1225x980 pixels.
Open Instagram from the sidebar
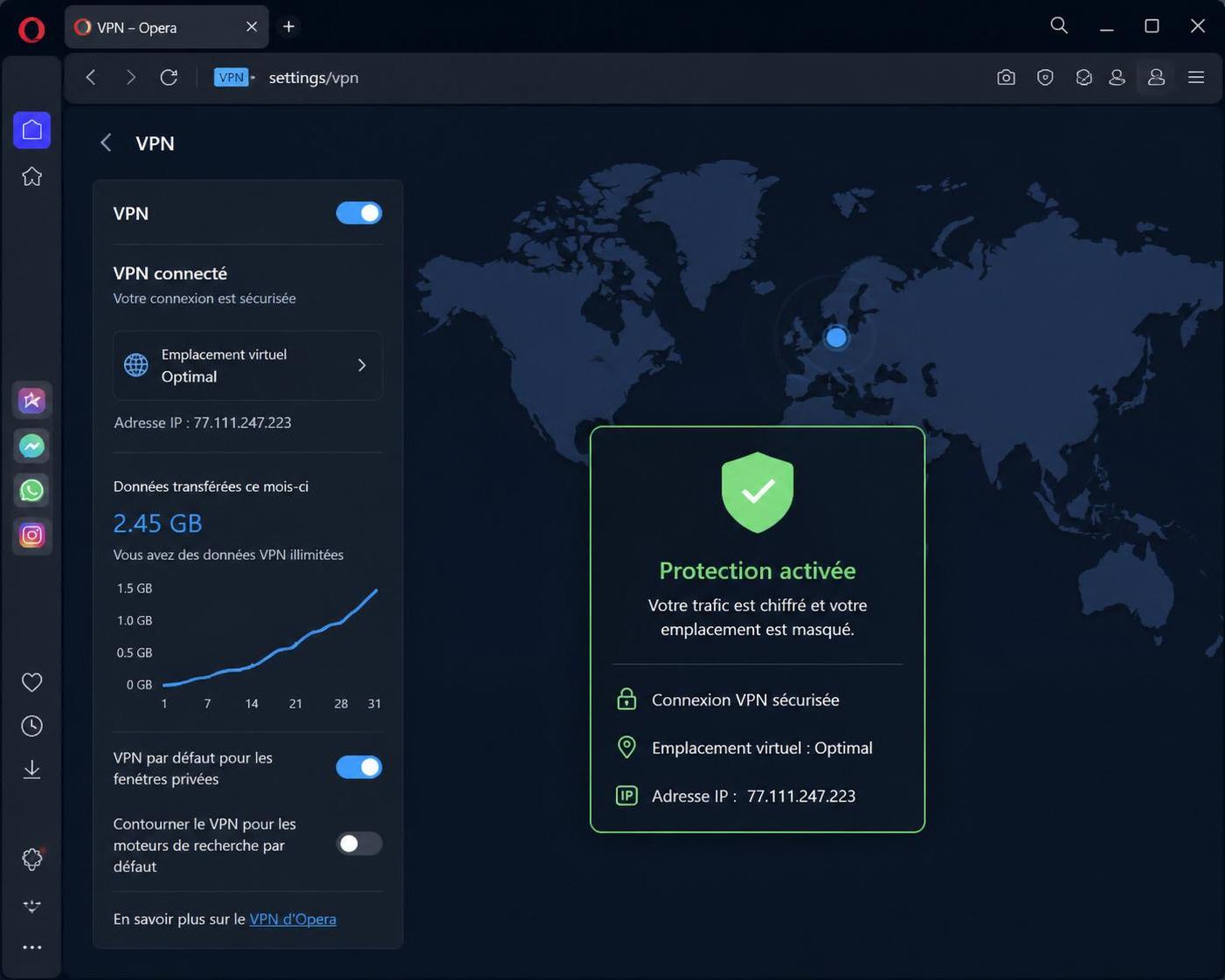[32, 535]
